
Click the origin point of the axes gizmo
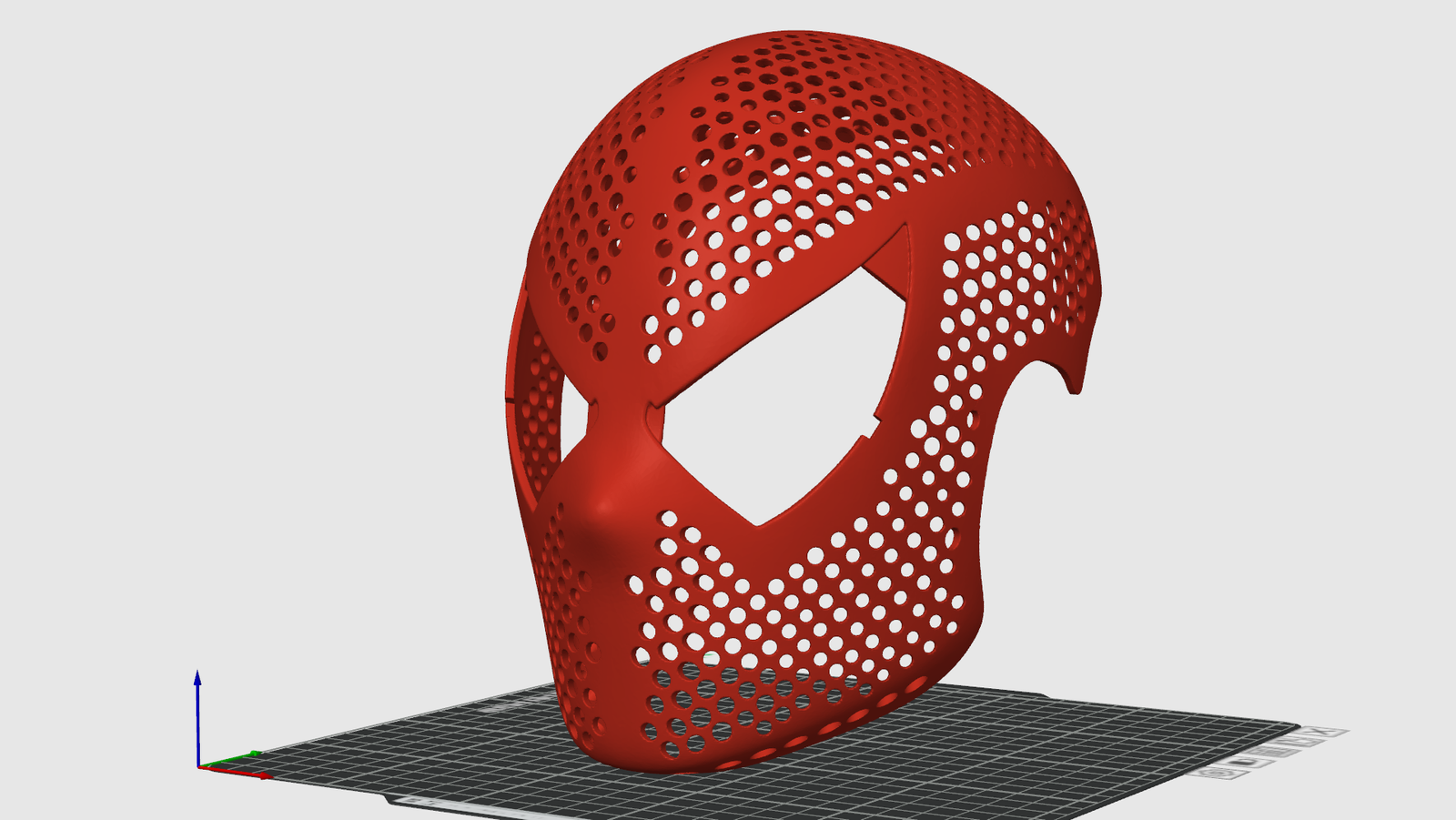pyautogui.click(x=199, y=767)
